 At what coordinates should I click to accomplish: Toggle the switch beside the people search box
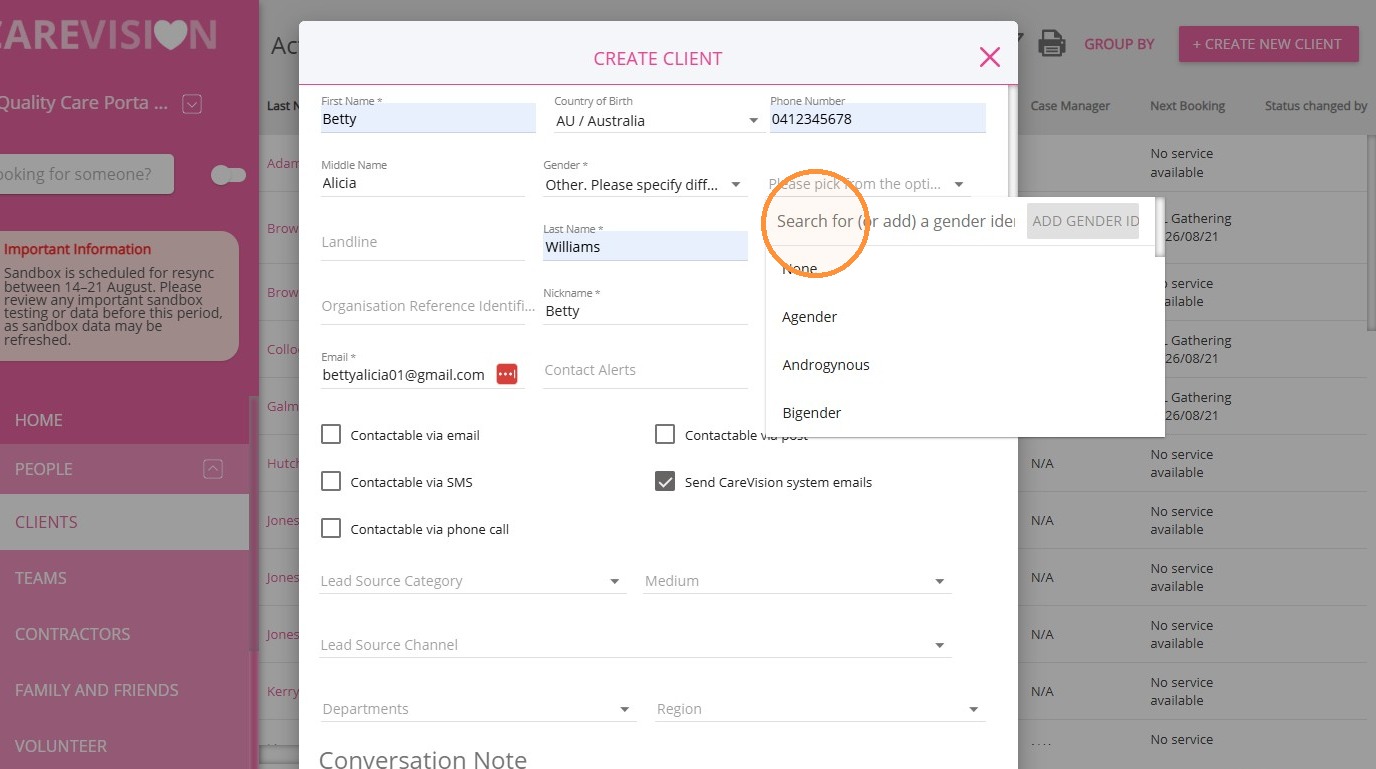coord(228,175)
